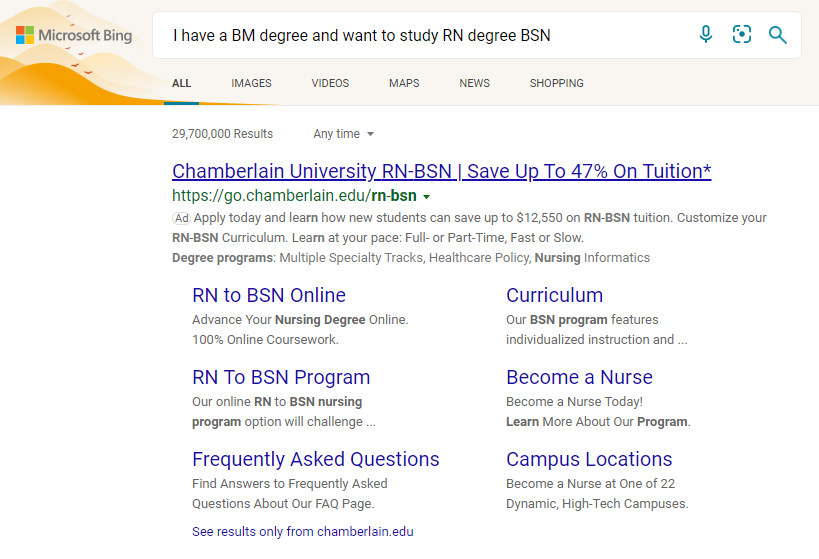Open dropdown arrow beside chamberlain.edu URL
The height and width of the screenshot is (559, 819).
(426, 197)
